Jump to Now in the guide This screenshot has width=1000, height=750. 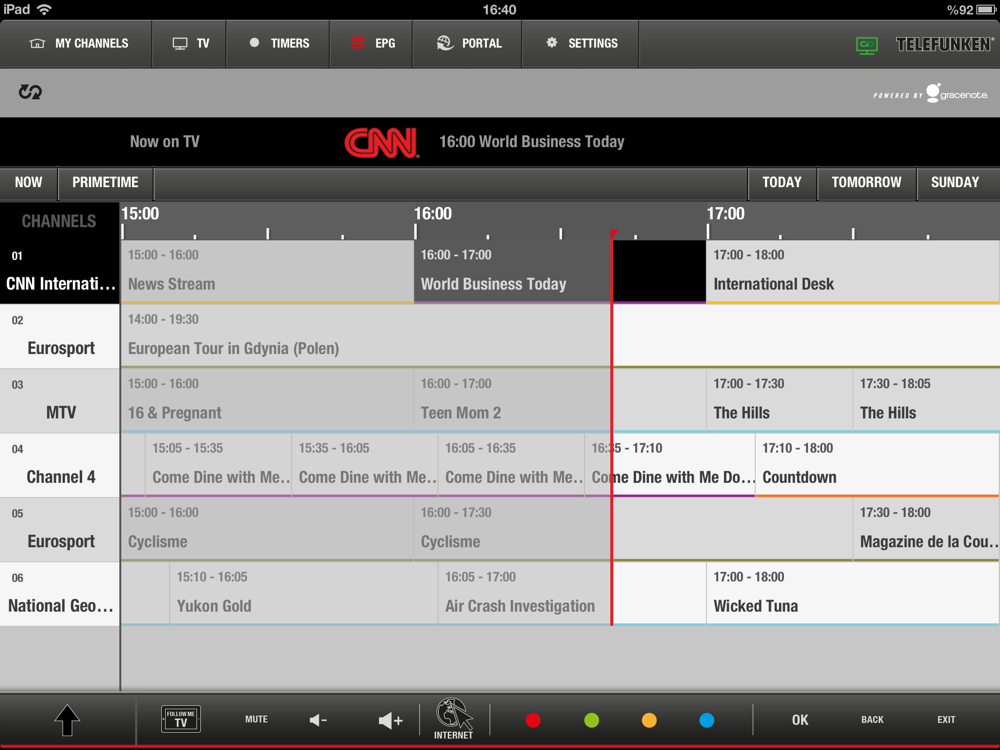(x=29, y=182)
